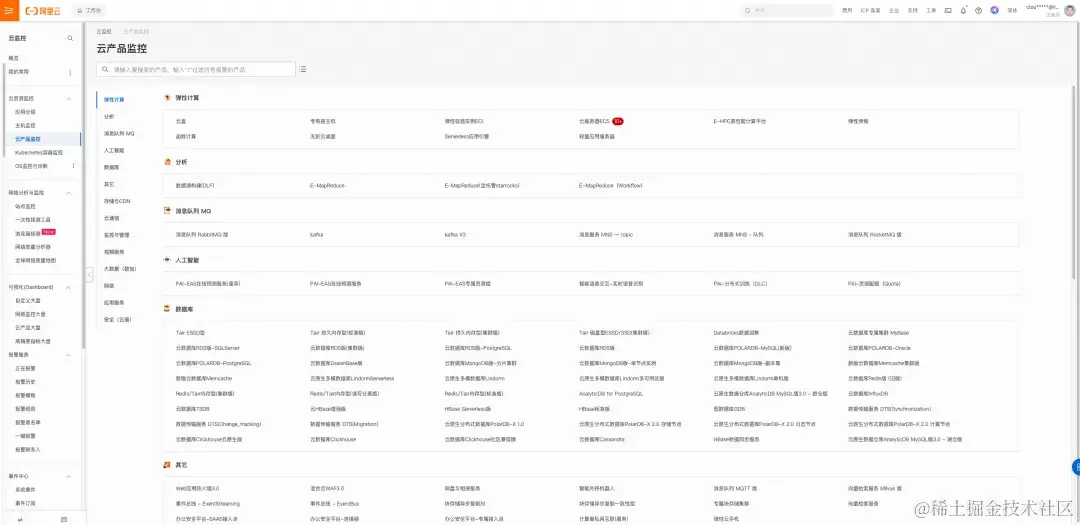Select the 安全（云盾）category tab
This screenshot has width=1080, height=525.
pos(117,320)
